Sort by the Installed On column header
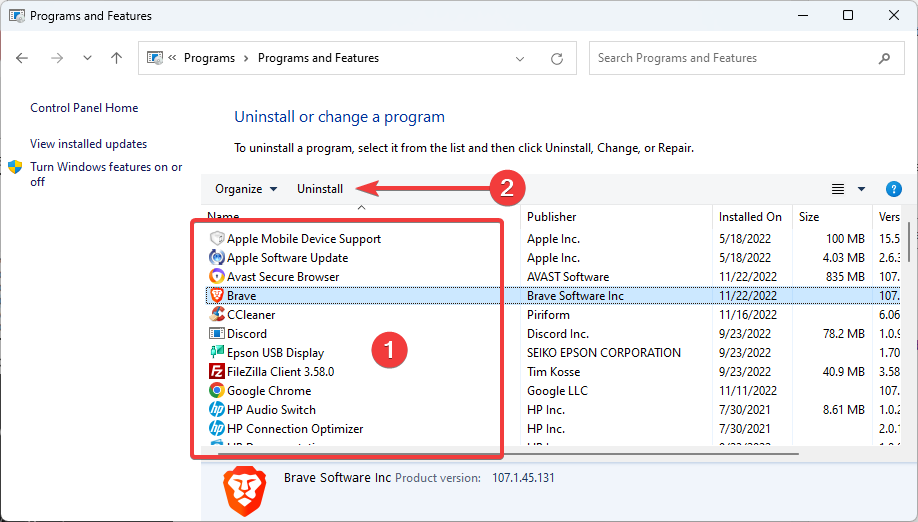The image size is (918, 522). pyautogui.click(x=750, y=217)
